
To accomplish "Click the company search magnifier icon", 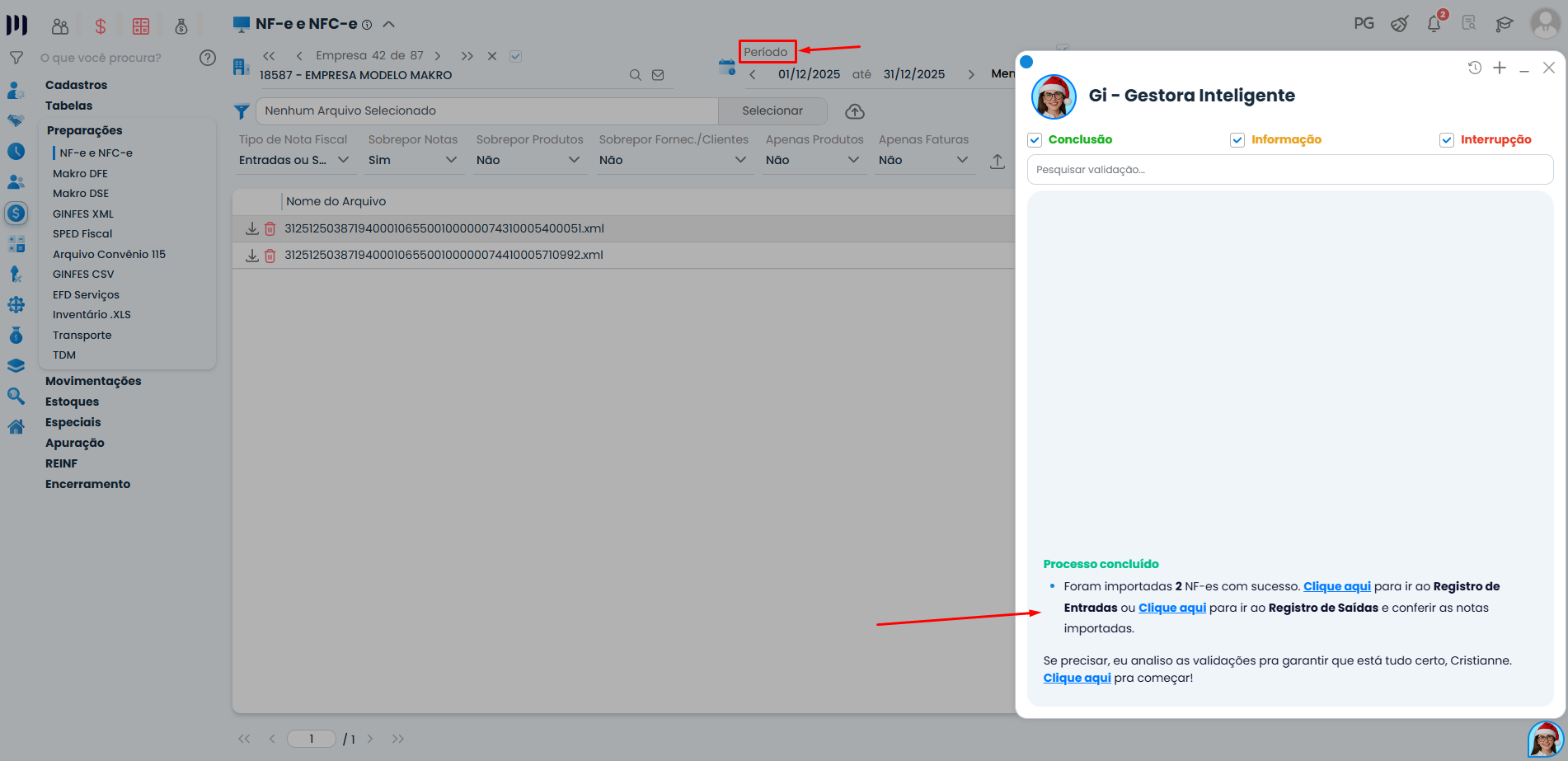I will click(x=635, y=75).
